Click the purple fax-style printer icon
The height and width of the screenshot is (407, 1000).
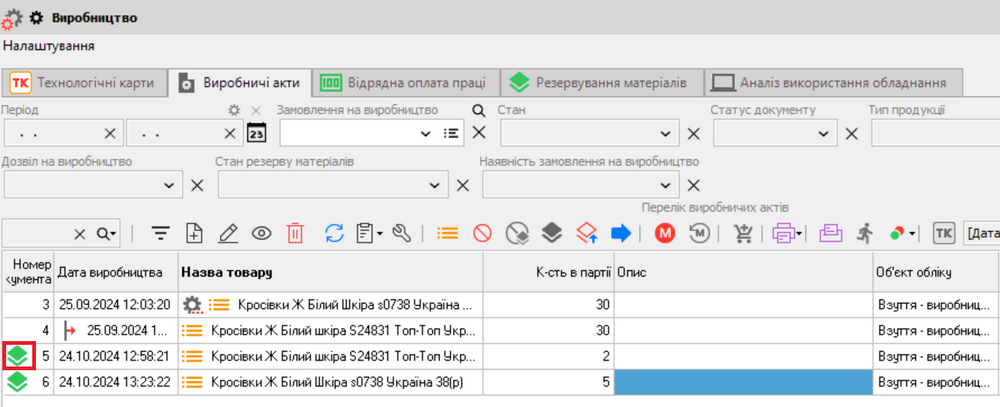point(830,233)
